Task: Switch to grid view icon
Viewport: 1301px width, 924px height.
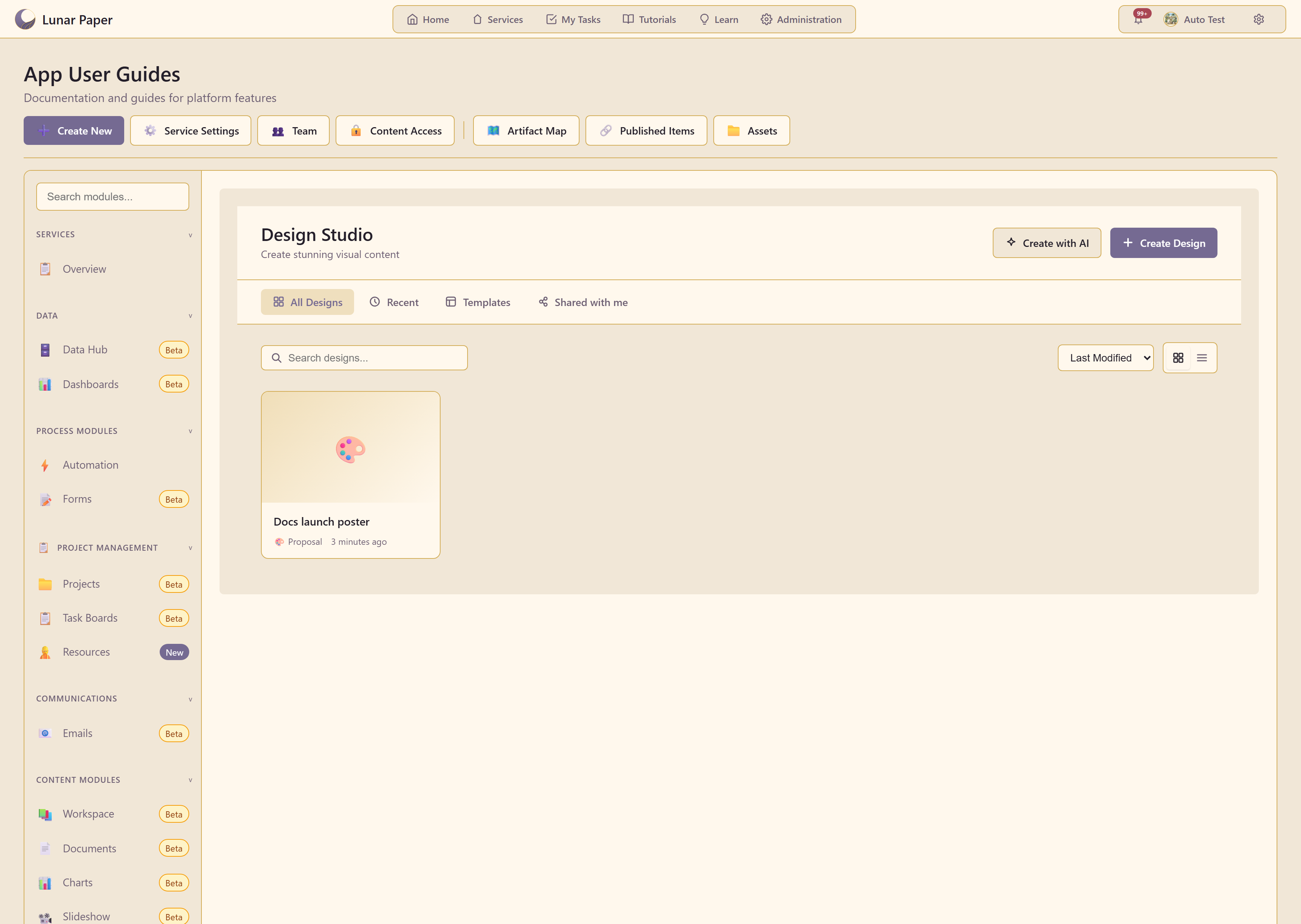Action: [x=1178, y=358]
